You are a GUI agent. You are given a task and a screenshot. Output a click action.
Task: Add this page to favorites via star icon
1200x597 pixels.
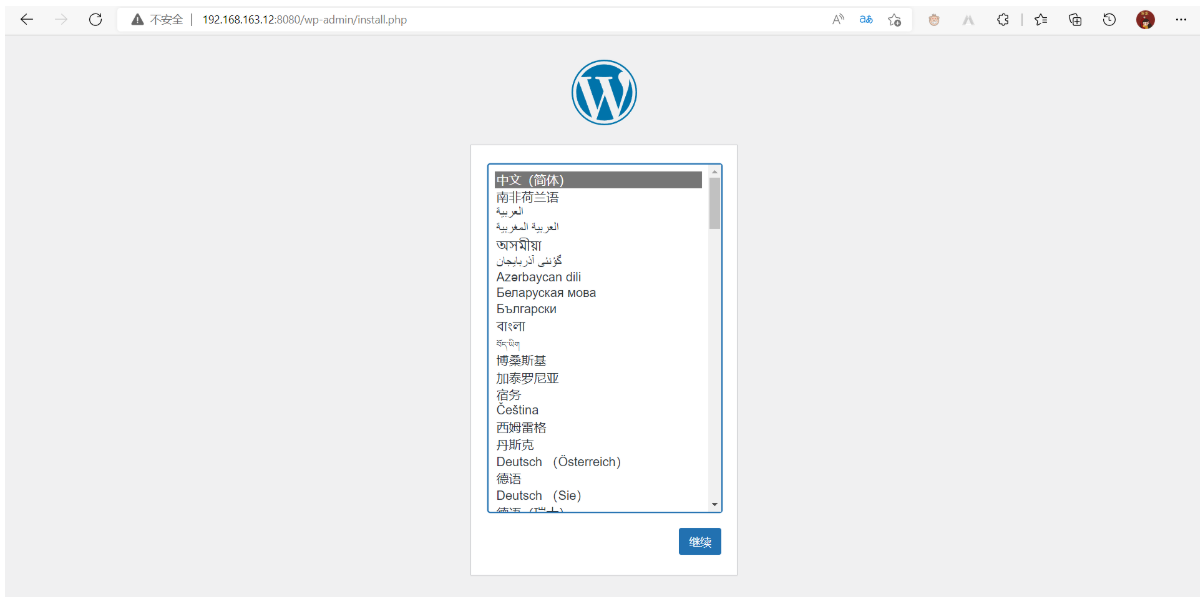tap(893, 18)
